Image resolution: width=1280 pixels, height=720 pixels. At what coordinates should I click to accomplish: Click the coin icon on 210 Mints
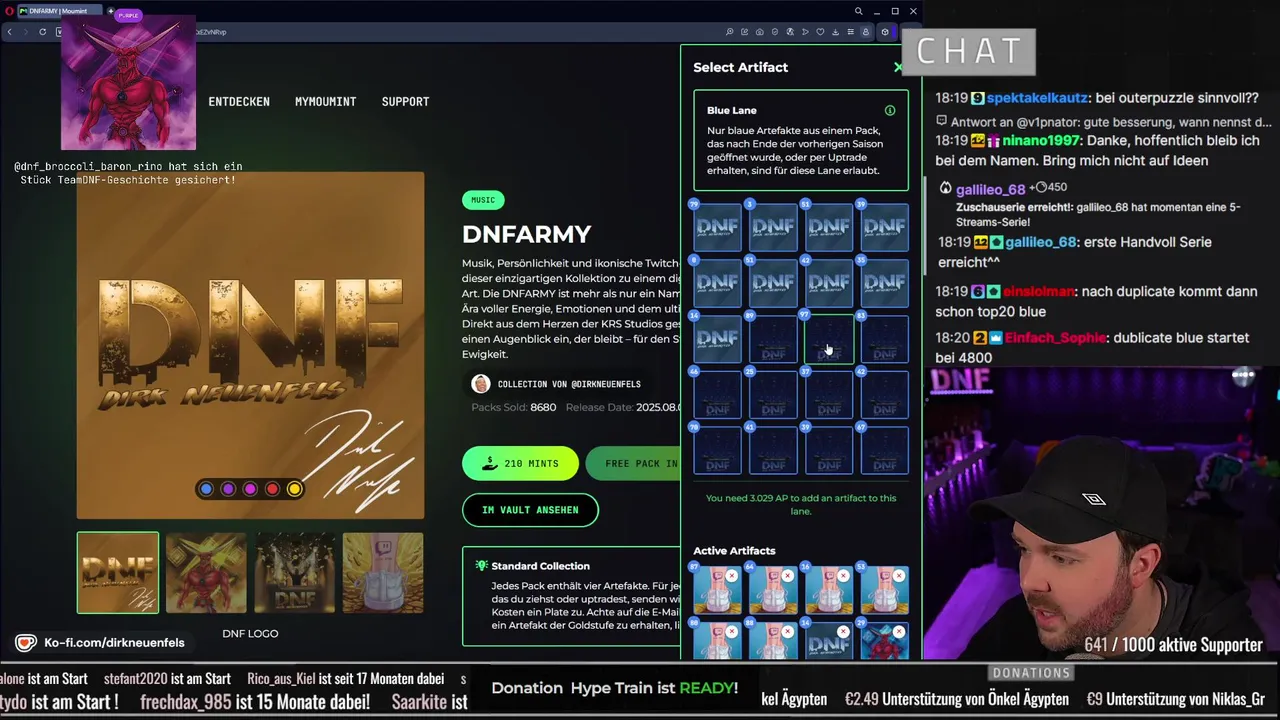point(489,464)
